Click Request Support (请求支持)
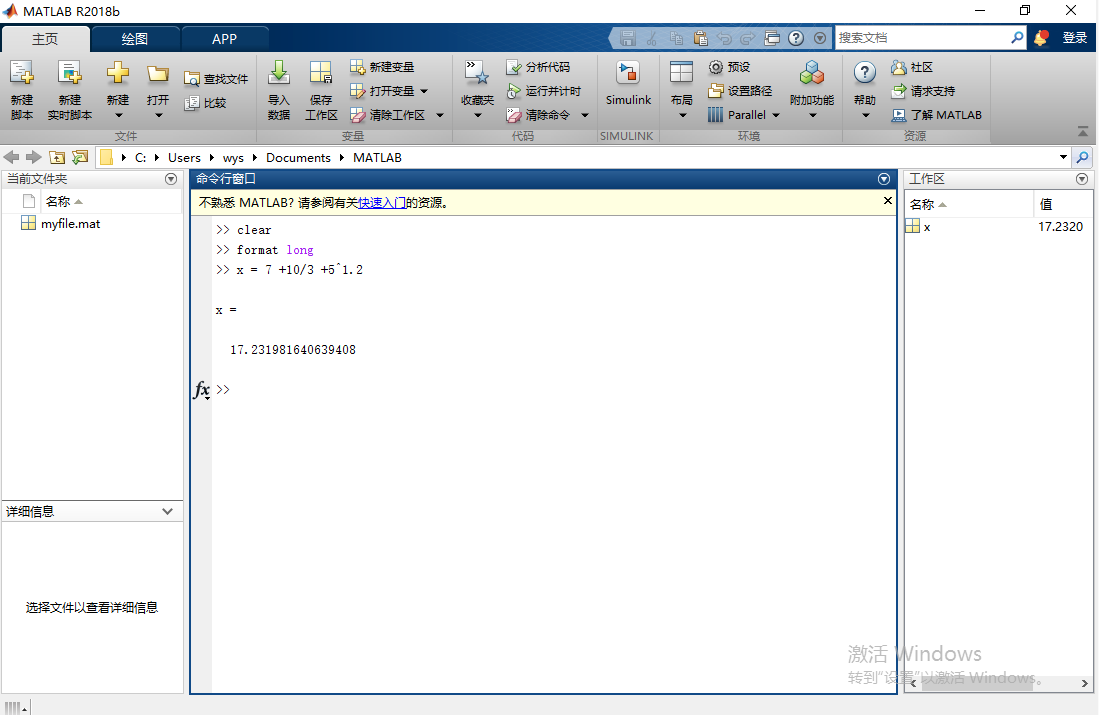The image size is (1099, 715). pyautogui.click(x=923, y=91)
